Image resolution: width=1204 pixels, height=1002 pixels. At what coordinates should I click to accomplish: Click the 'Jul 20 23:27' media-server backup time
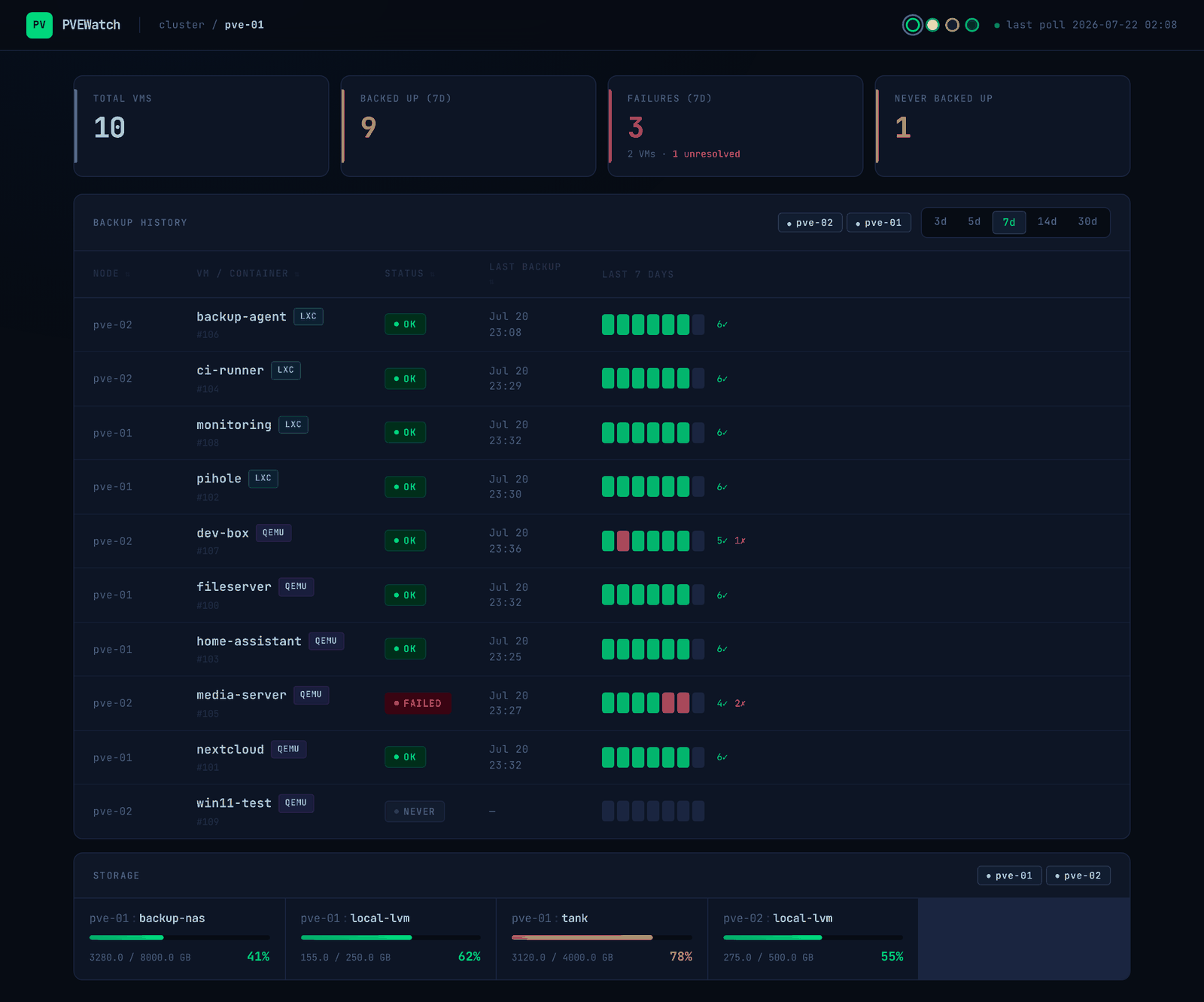pyautogui.click(x=509, y=703)
